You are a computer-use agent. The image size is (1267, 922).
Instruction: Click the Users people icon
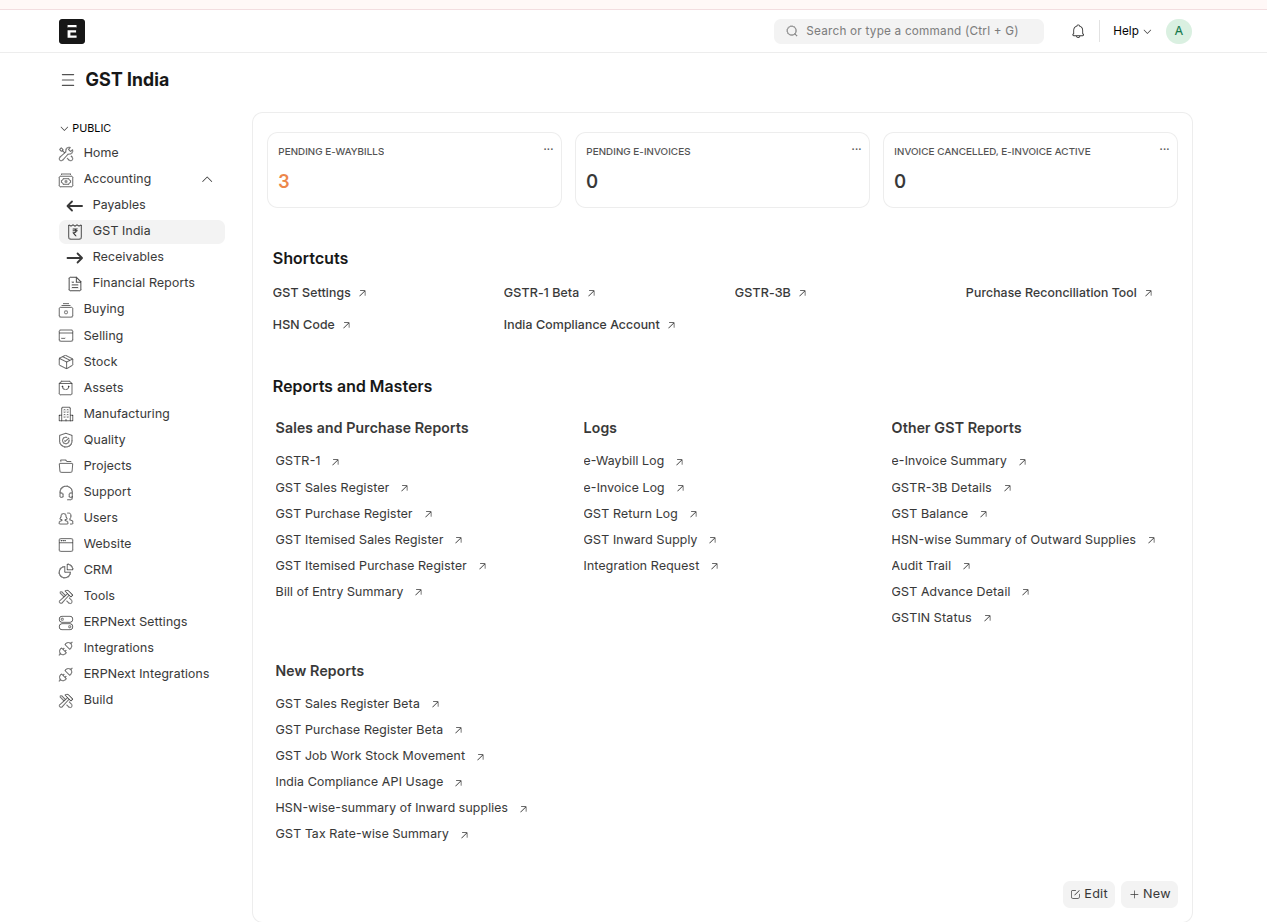(66, 518)
